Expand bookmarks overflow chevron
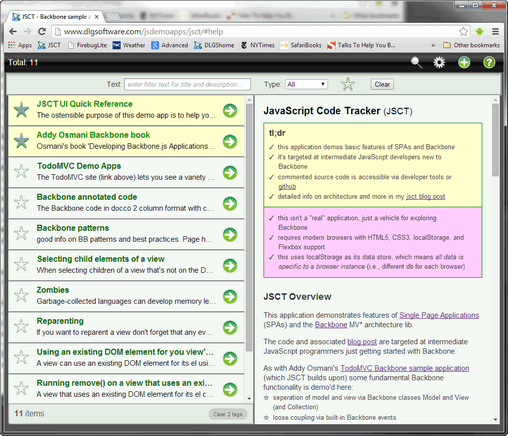The image size is (508, 436). [x=433, y=45]
